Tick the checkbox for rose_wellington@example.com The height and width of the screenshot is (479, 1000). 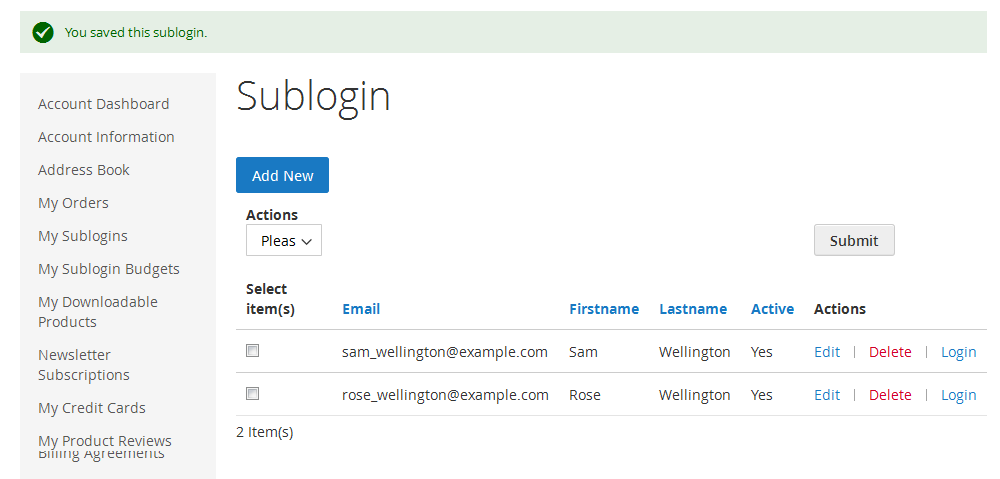(253, 394)
